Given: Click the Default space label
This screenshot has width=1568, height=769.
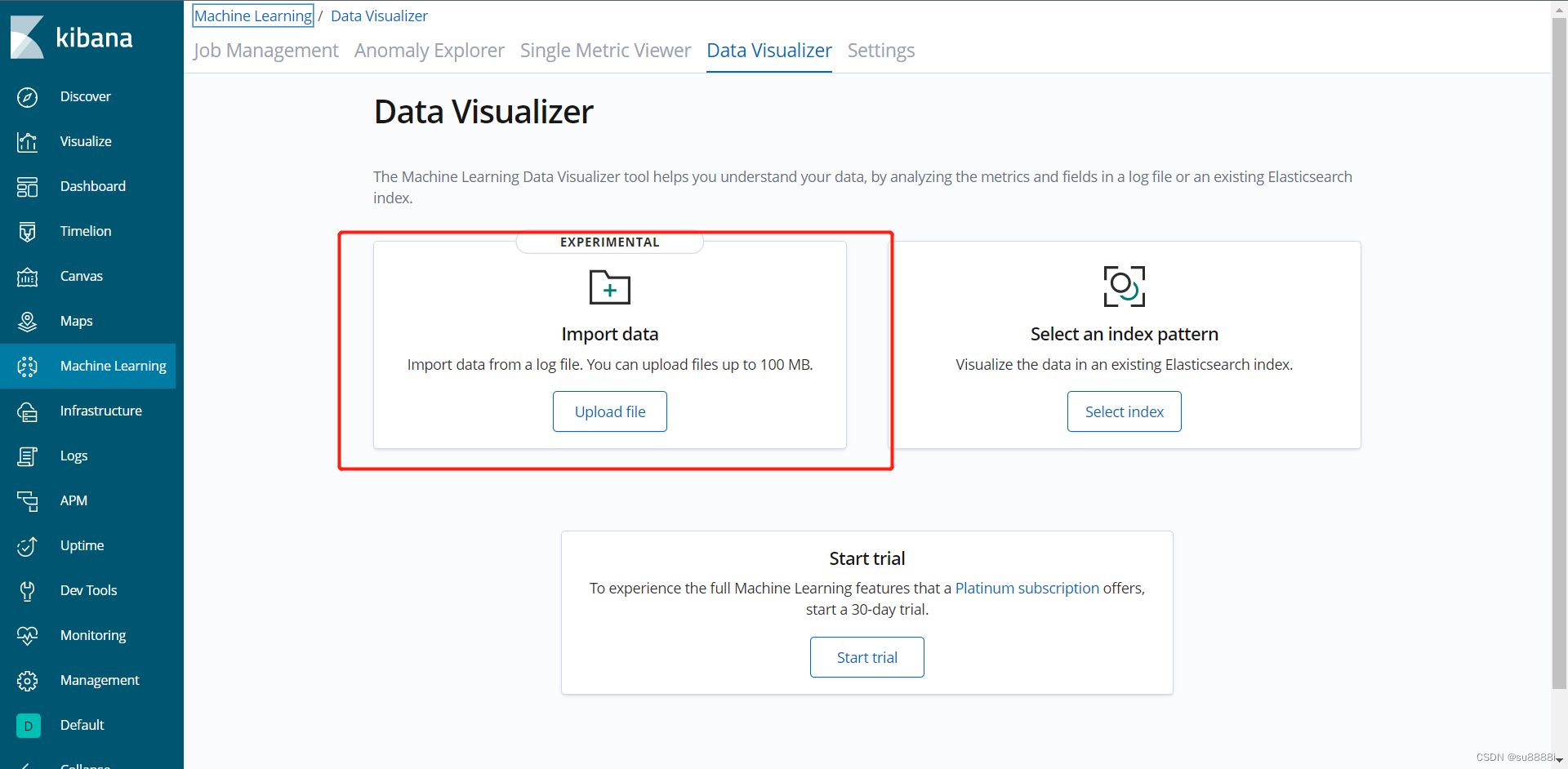Looking at the screenshot, I should [x=82, y=725].
